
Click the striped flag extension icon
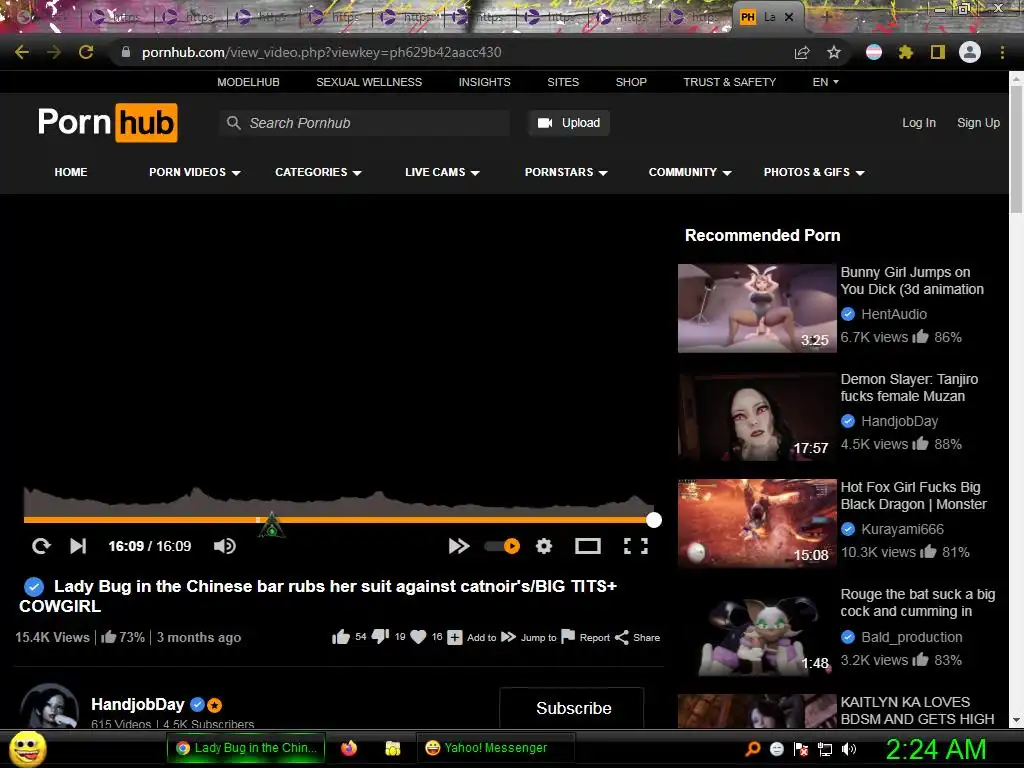click(874, 52)
